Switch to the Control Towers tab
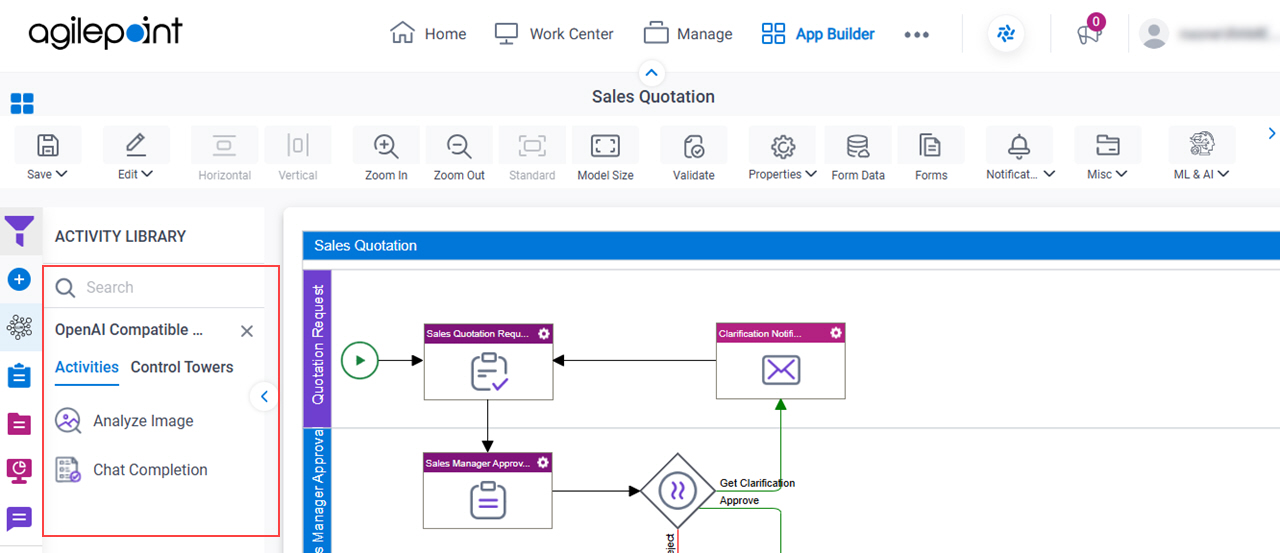The width and height of the screenshot is (1280, 553). click(x=182, y=367)
